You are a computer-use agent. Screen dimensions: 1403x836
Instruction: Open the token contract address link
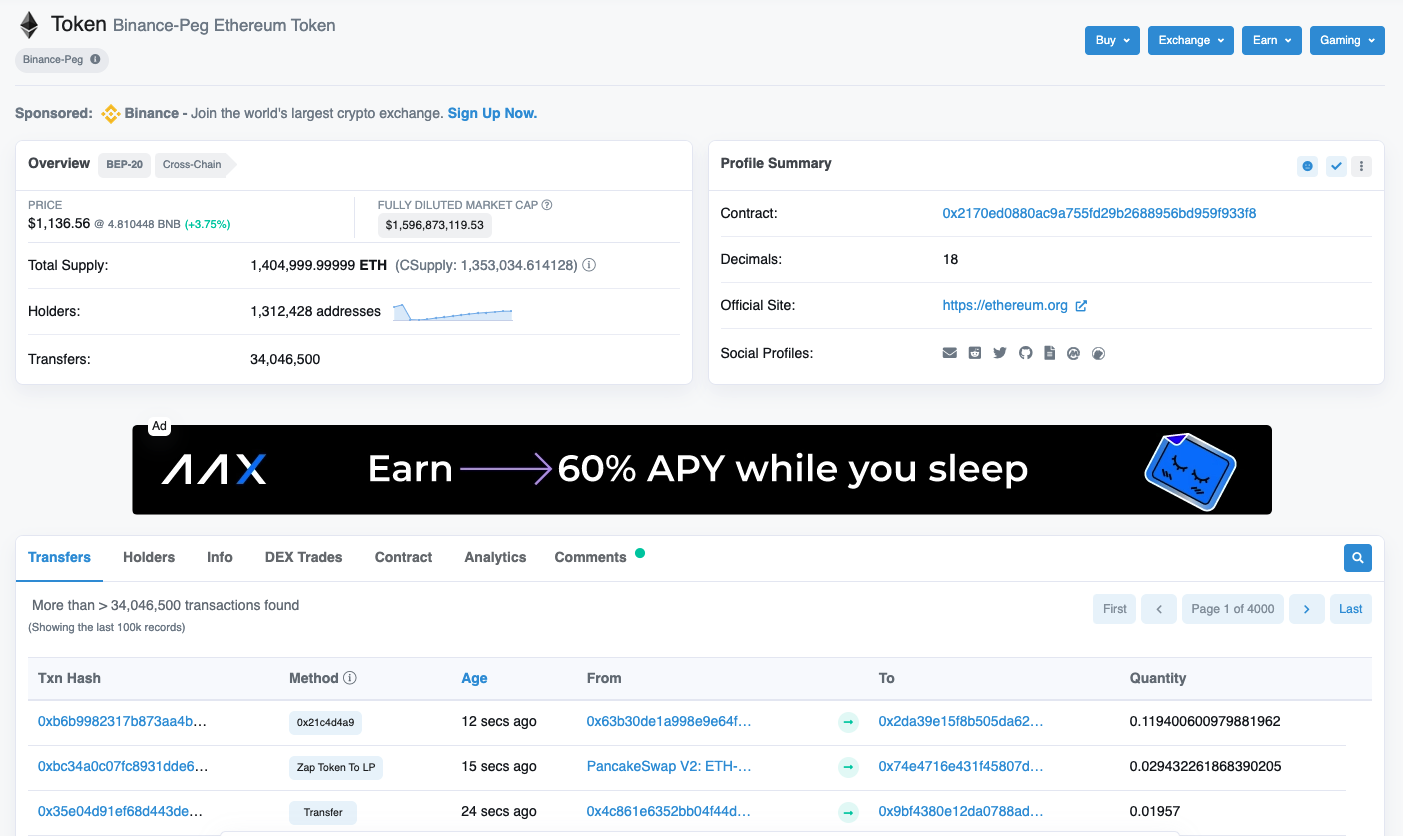pos(1099,213)
